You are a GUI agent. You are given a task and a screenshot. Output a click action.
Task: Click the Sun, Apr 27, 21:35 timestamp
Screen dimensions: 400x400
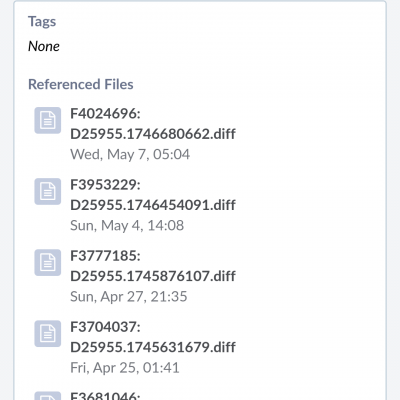point(129,296)
